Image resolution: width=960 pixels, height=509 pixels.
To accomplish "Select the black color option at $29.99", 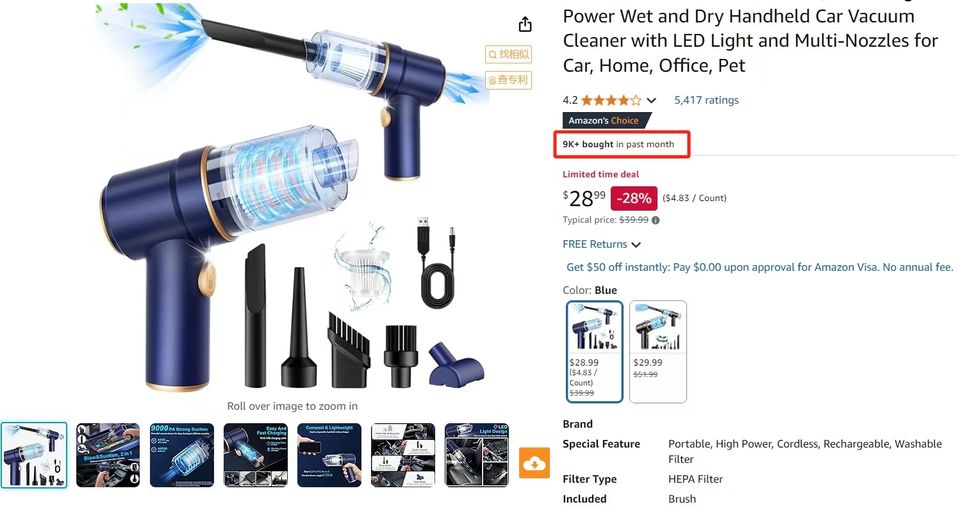I will tap(658, 352).
